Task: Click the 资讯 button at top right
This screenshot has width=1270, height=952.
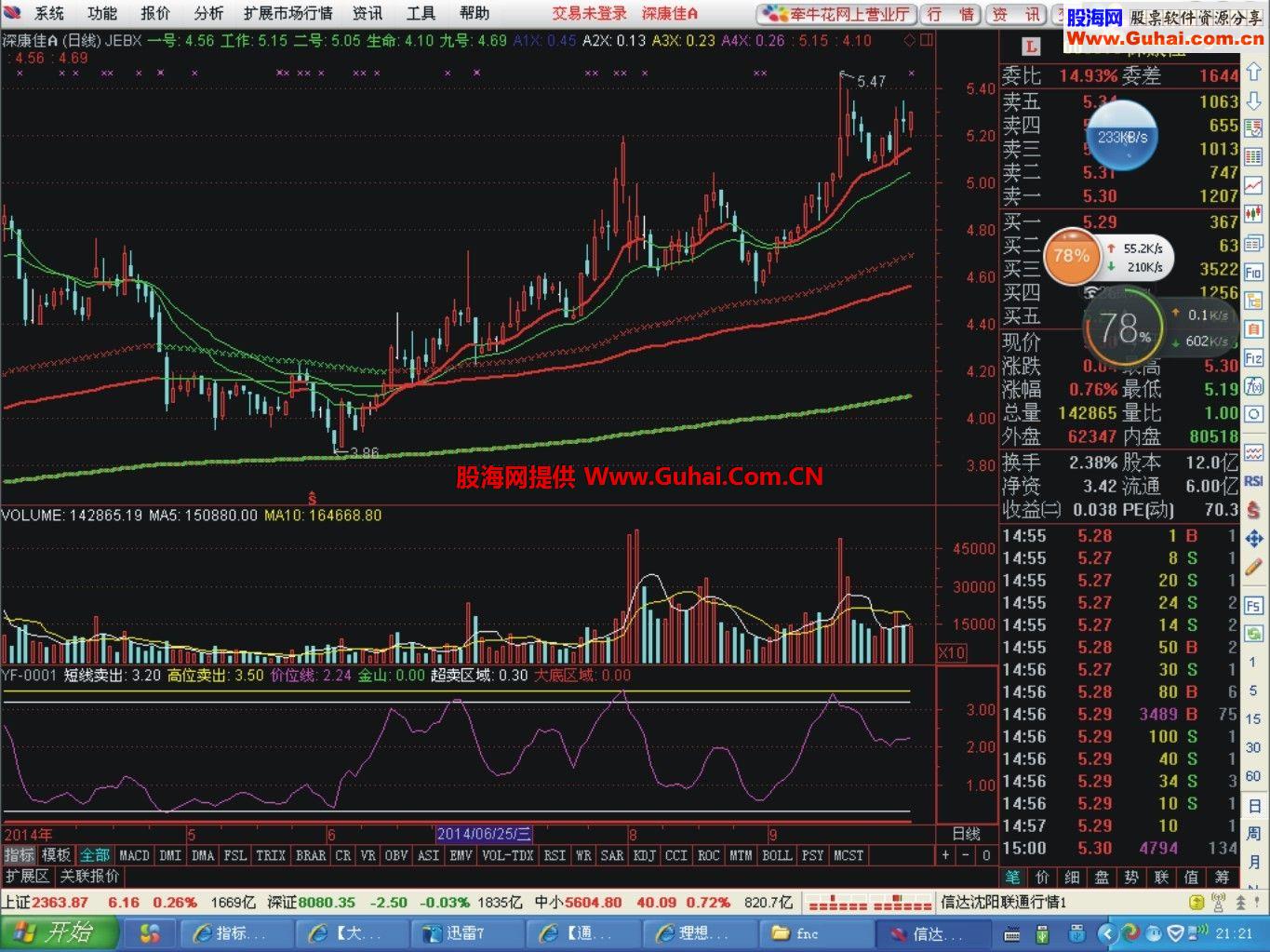Action: (x=1016, y=14)
